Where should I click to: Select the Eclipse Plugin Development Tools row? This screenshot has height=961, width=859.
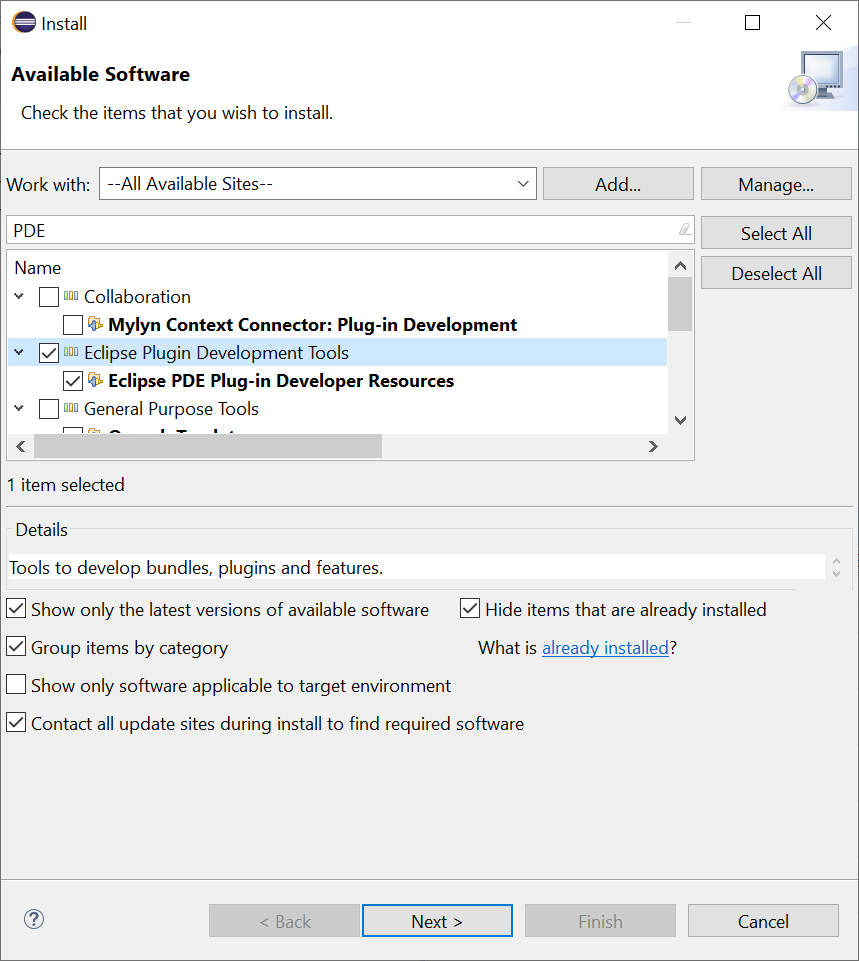coord(338,353)
